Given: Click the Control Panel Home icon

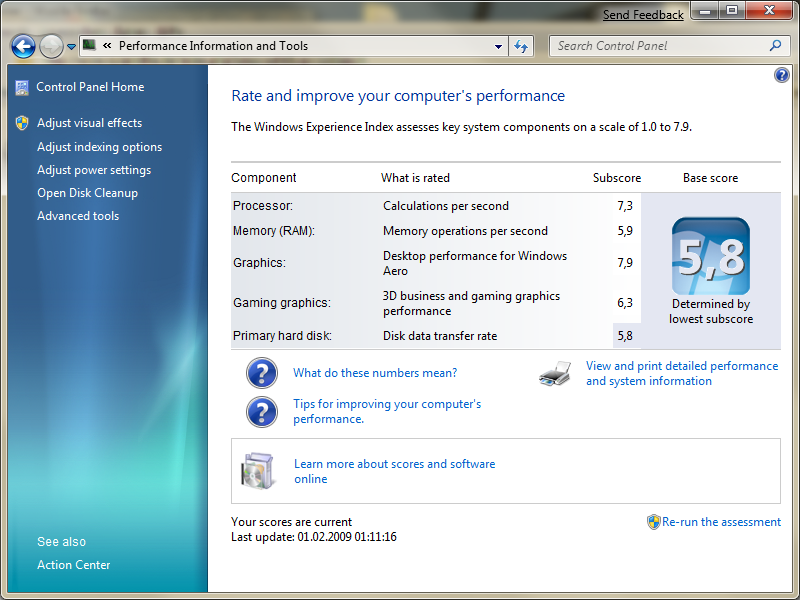Looking at the screenshot, I should [x=22, y=88].
